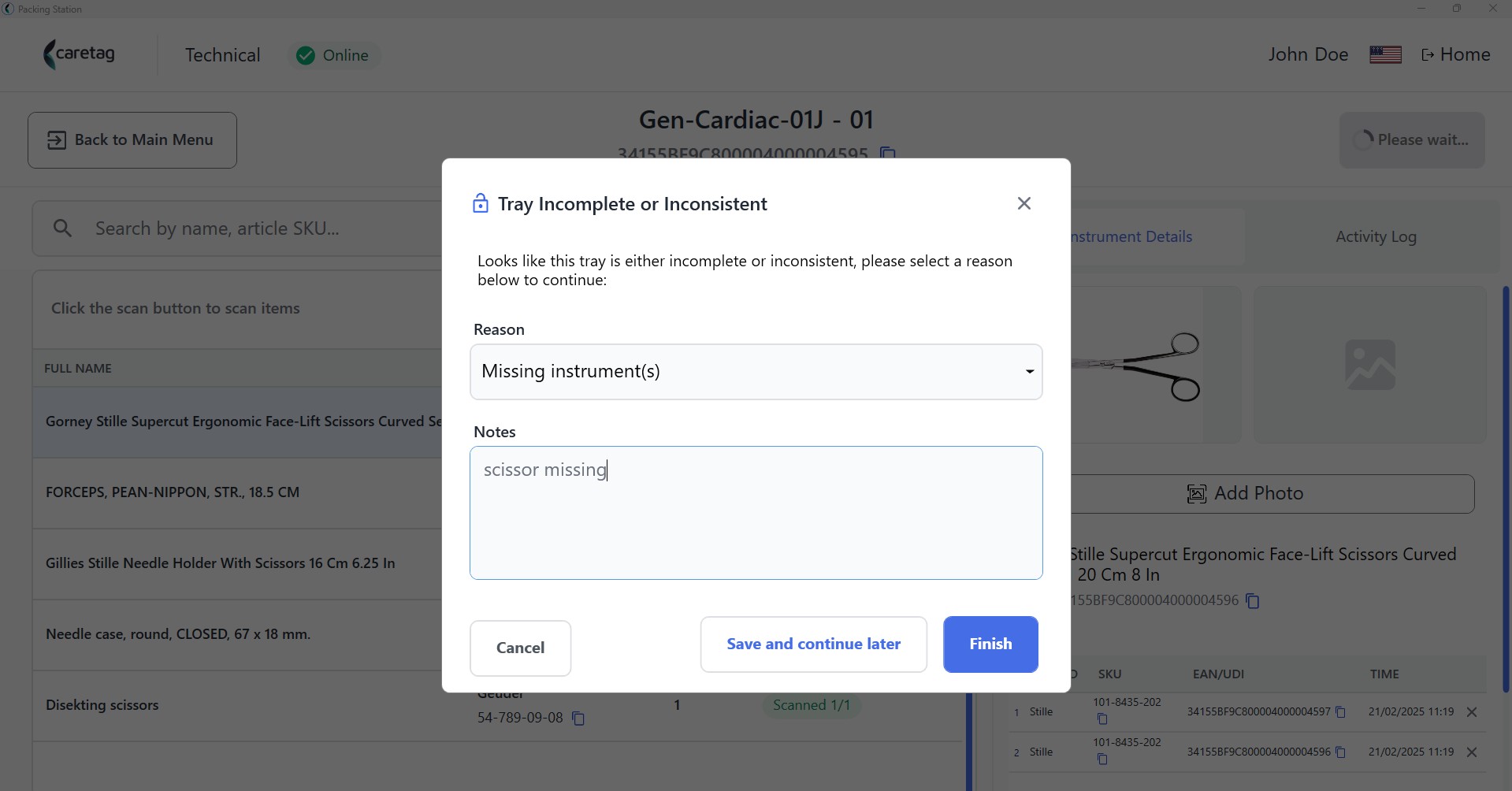Click the lock icon in dialog title
Image resolution: width=1512 pixels, height=791 pixels.
[480, 203]
